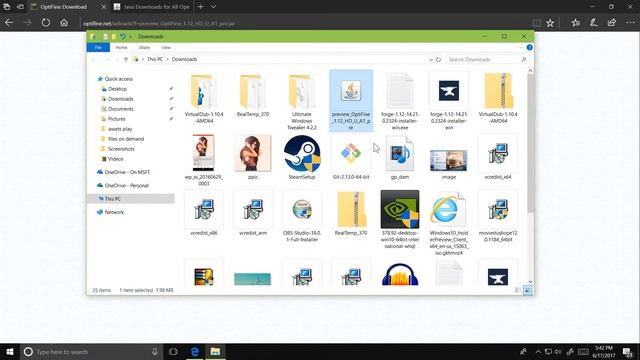Open Desktop in Quick access
The height and width of the screenshot is (360, 640).
pyautogui.click(x=117, y=89)
